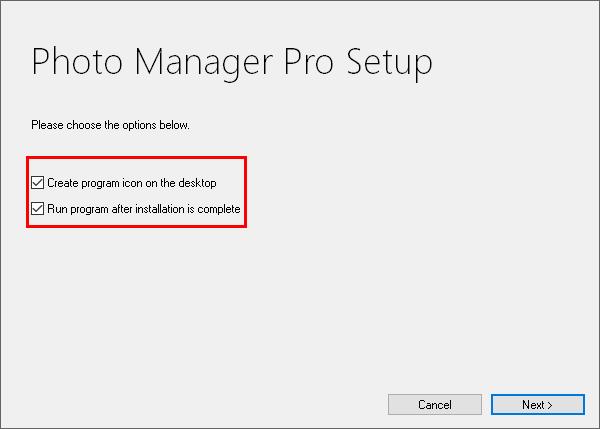Click the word "desktop" in the first option

point(196,183)
